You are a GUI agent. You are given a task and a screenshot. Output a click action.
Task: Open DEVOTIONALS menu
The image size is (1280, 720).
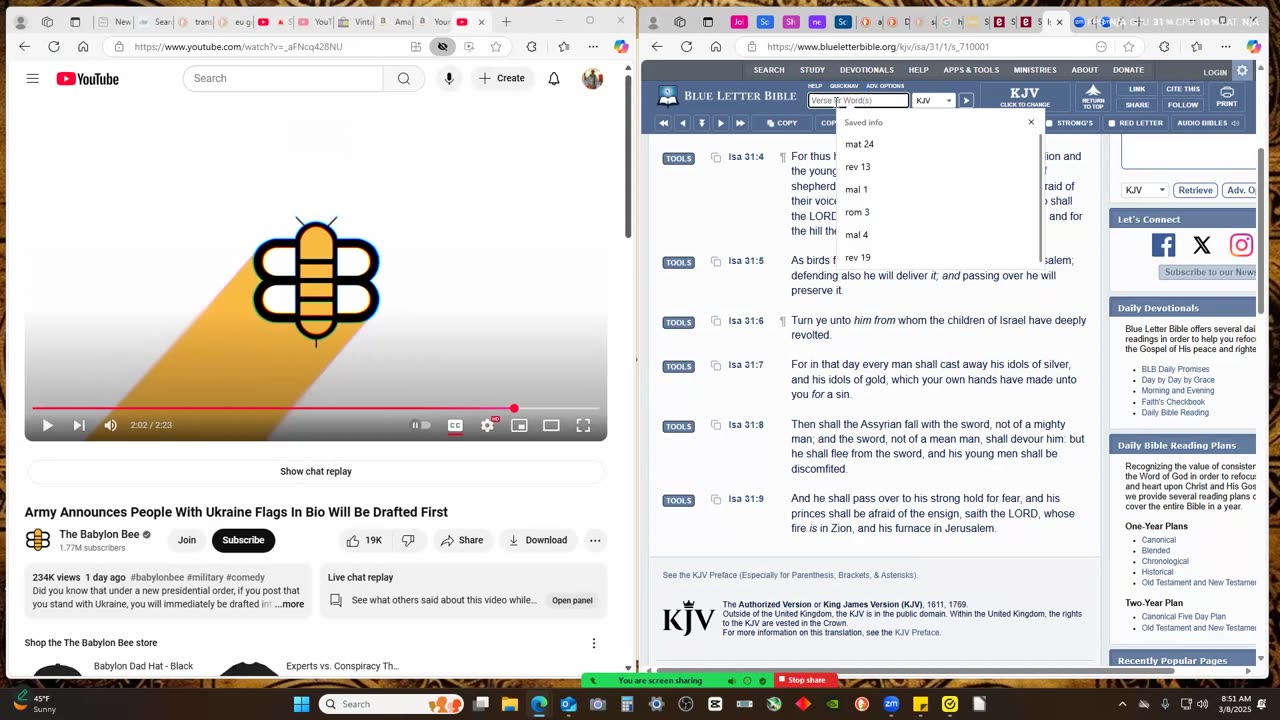point(867,70)
